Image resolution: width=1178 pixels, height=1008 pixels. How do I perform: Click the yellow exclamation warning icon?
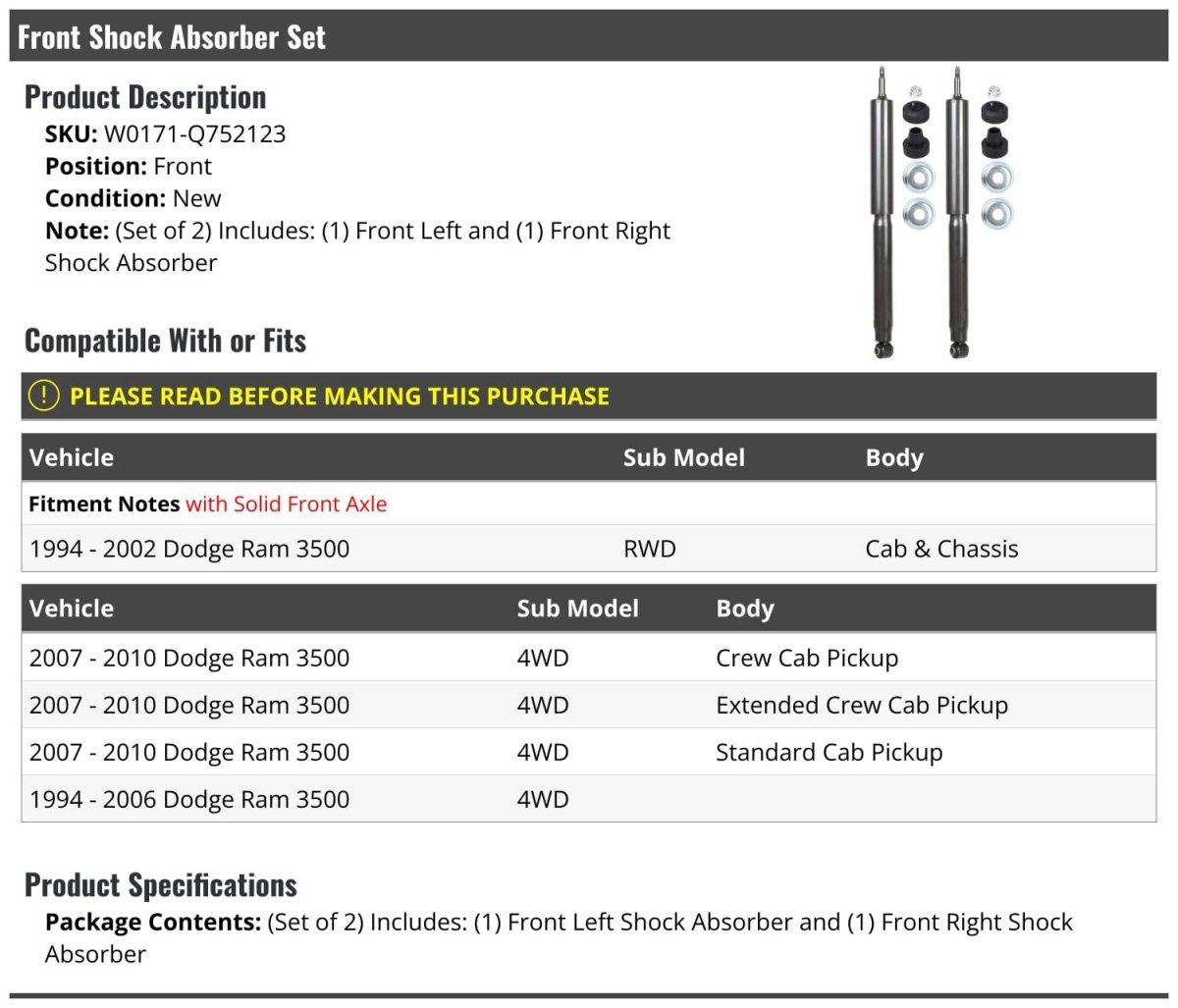44,396
